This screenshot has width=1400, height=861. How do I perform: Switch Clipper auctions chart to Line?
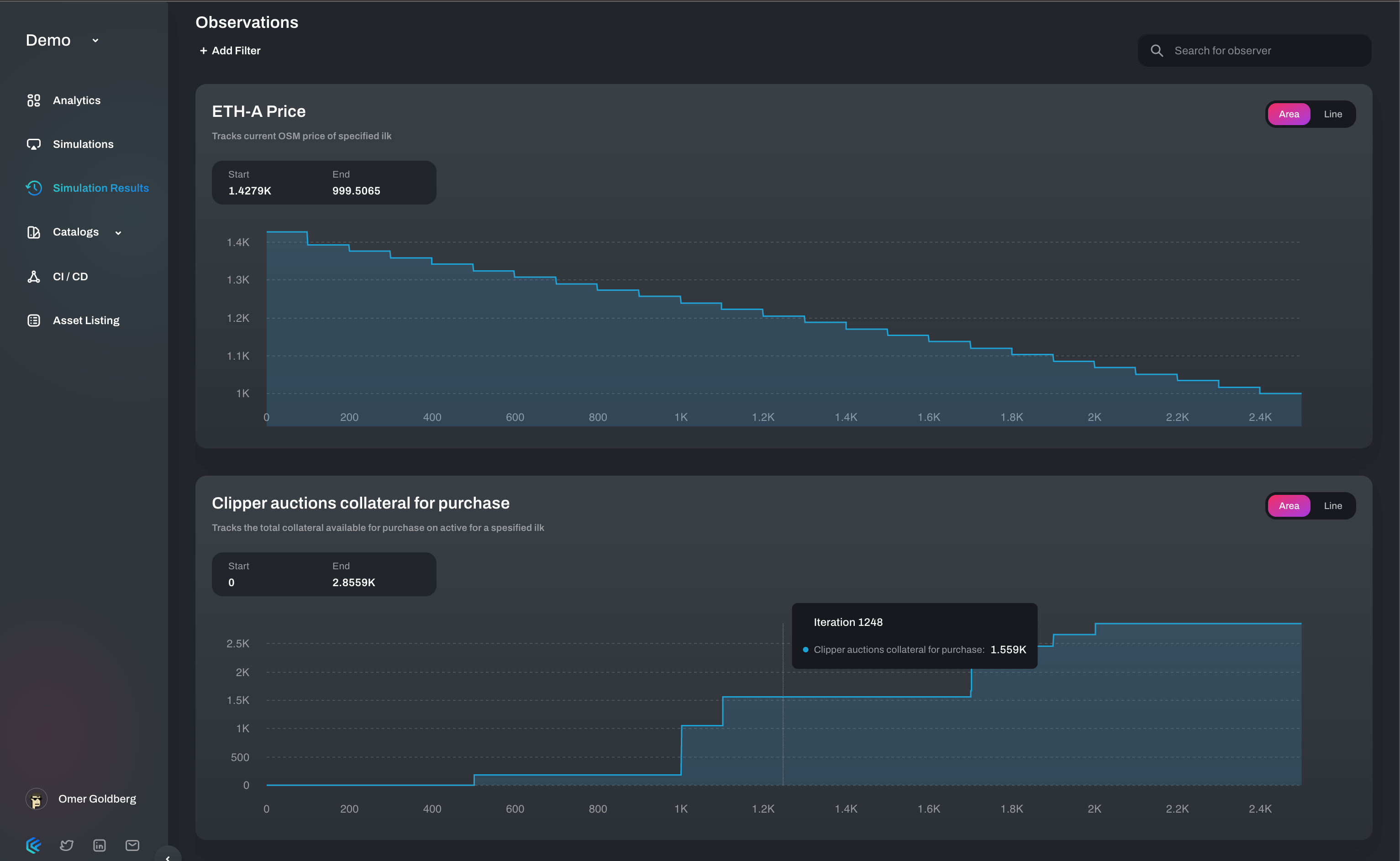[x=1332, y=506]
